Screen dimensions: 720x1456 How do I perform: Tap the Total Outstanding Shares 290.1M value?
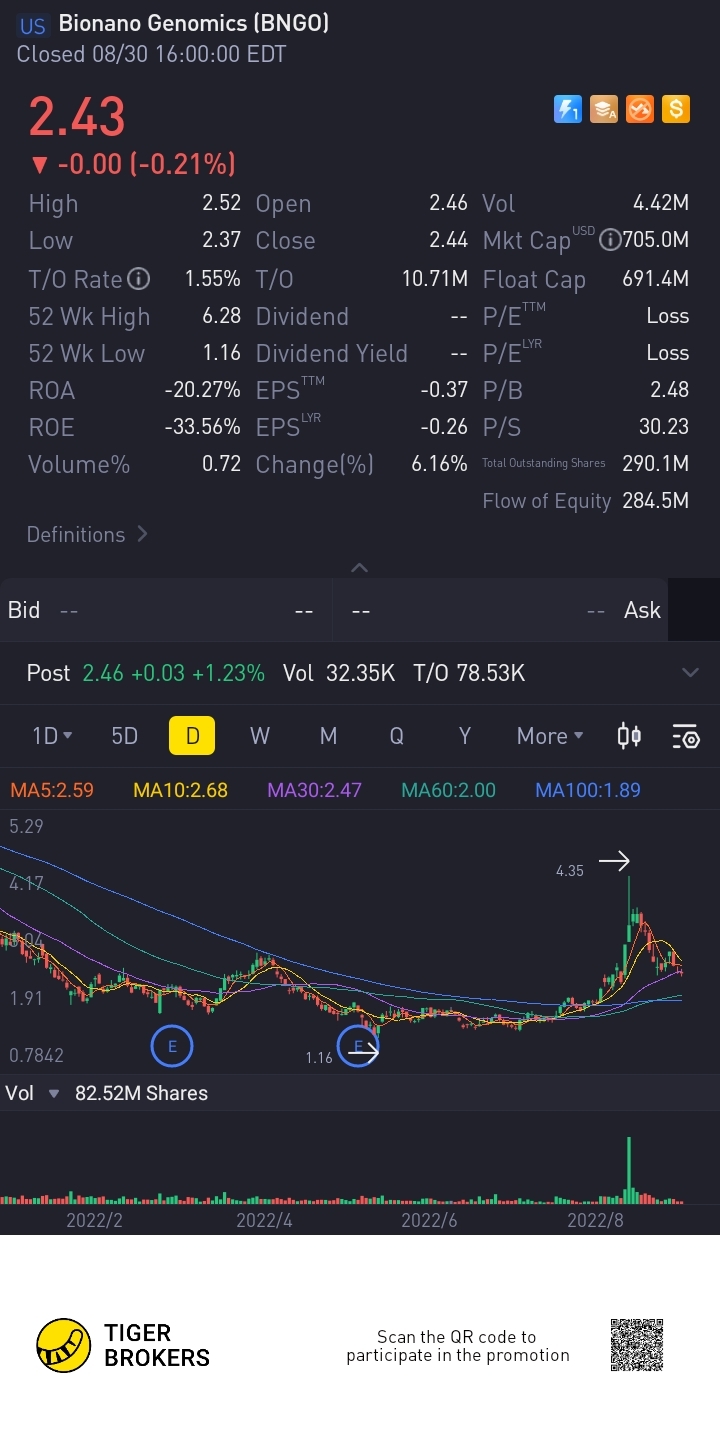point(656,464)
